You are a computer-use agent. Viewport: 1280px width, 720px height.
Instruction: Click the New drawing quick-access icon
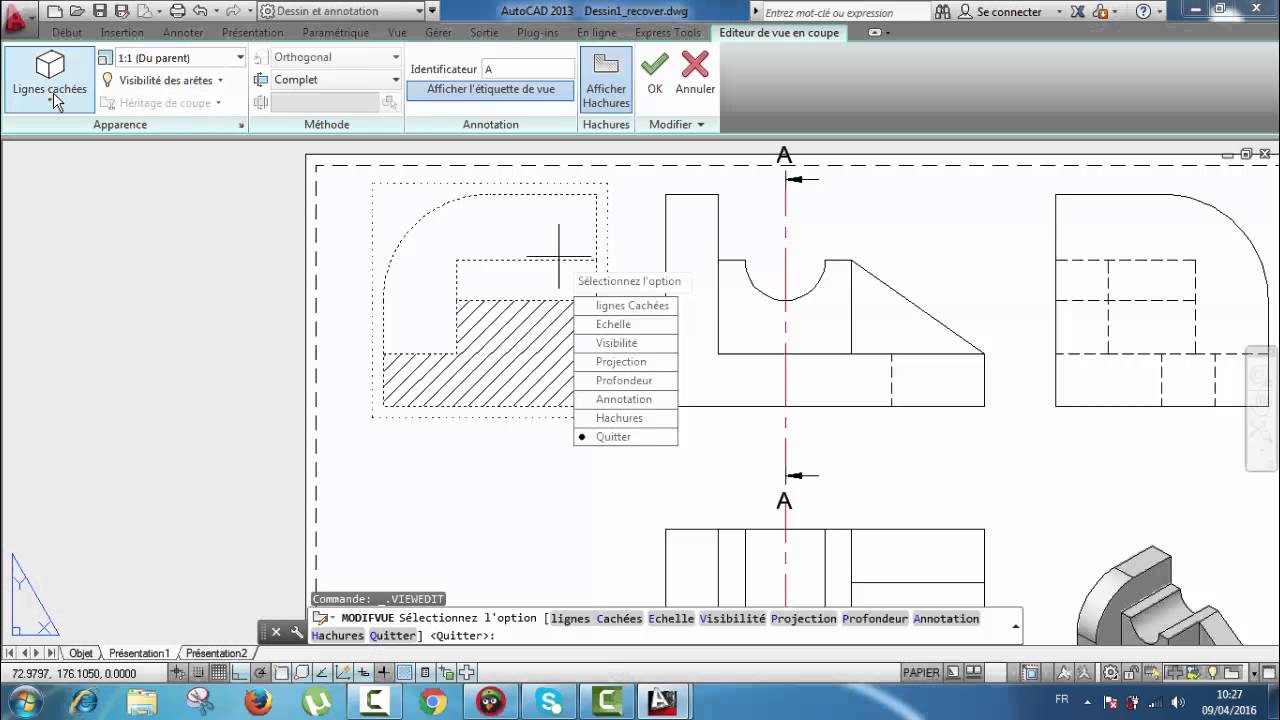coord(55,11)
